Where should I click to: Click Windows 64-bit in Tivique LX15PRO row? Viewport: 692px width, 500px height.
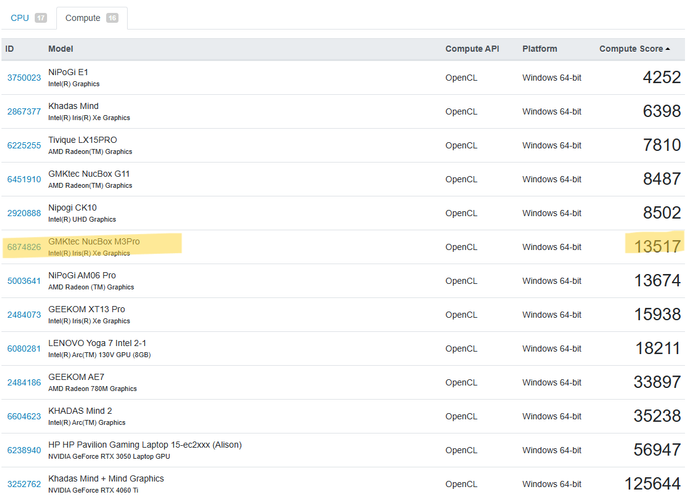[552, 146]
